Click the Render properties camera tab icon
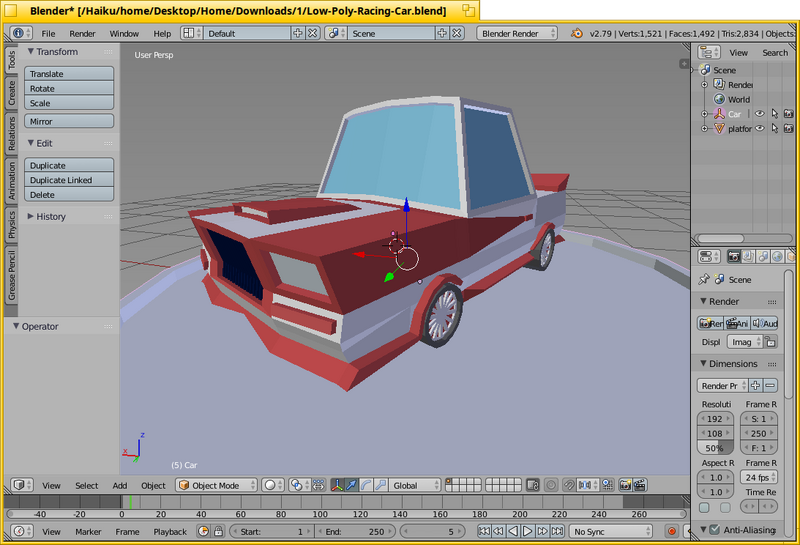The width and height of the screenshot is (800, 545). (x=734, y=257)
